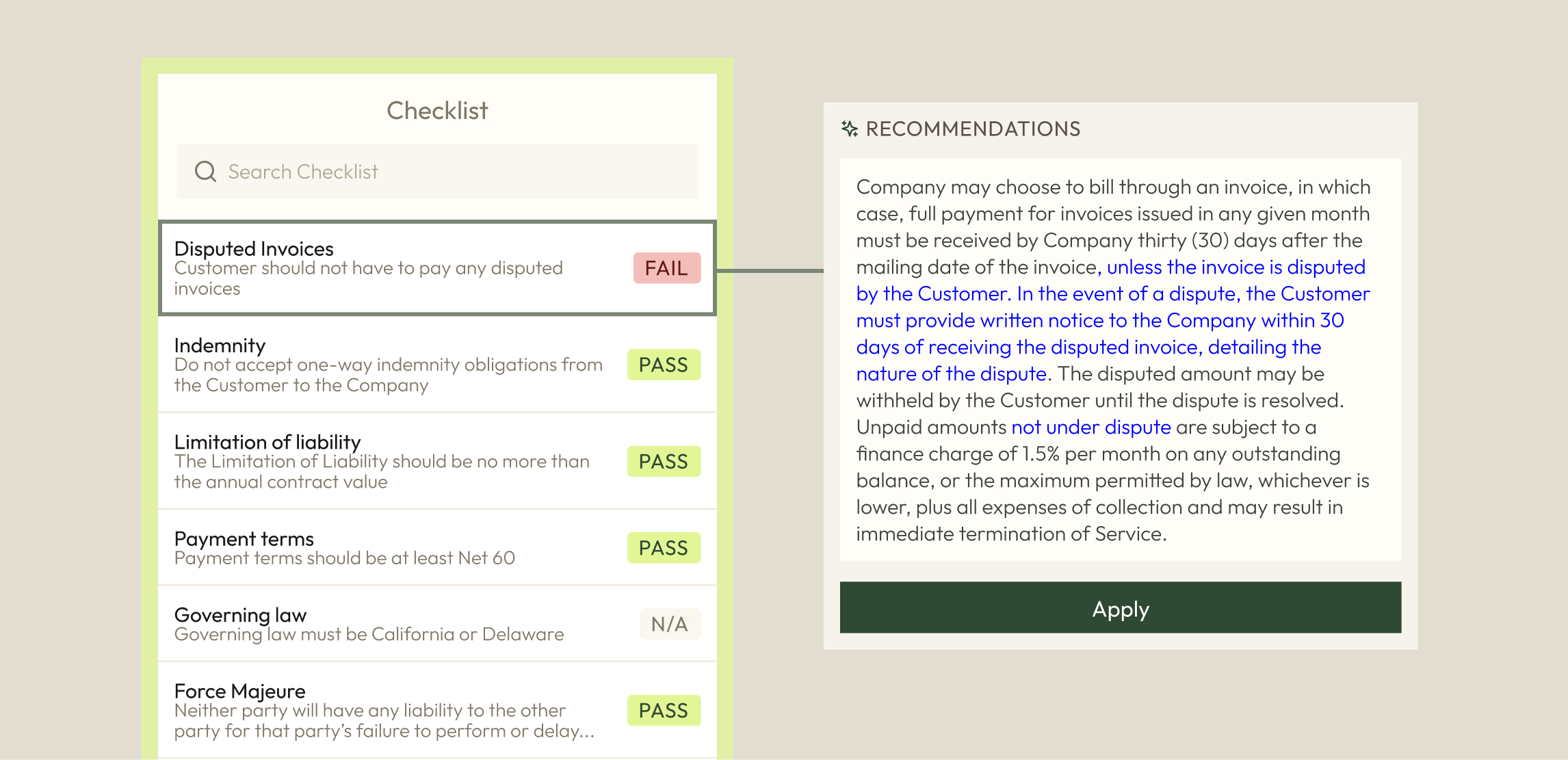The width and height of the screenshot is (1568, 760).
Task: Click the FAIL badge on Disputed Invoices
Action: point(666,268)
